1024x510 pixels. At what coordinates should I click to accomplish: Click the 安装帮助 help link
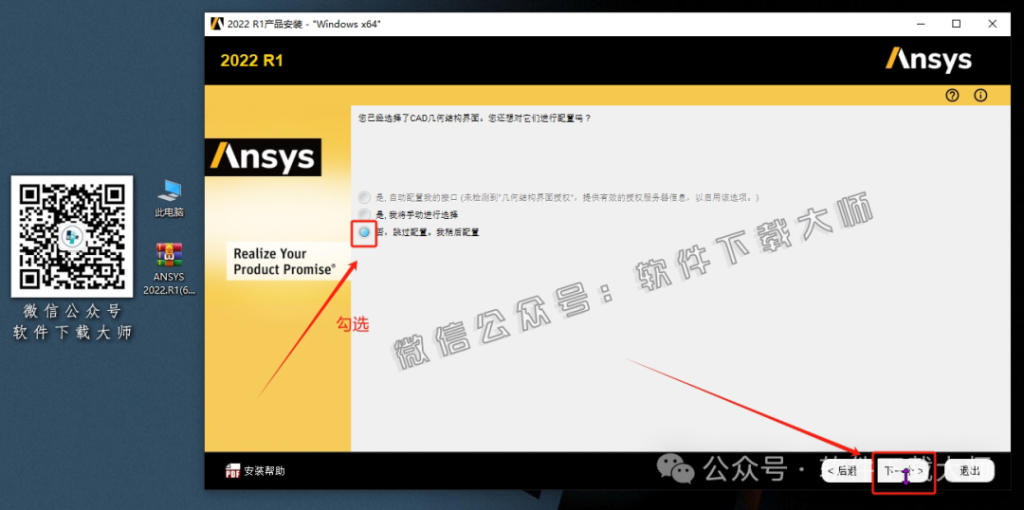(x=264, y=471)
